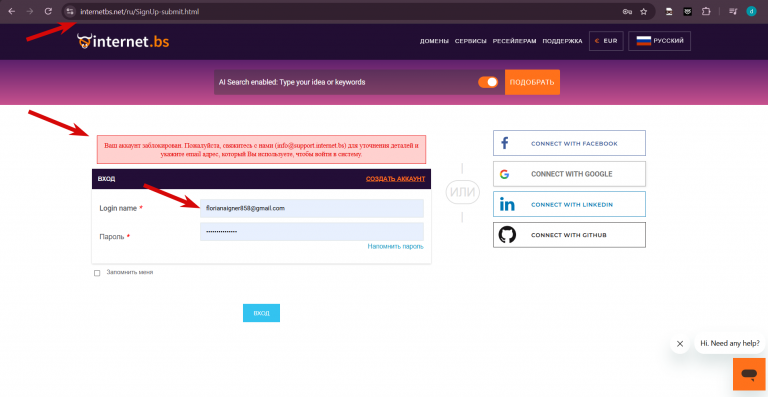The image size is (768, 397).
Task: Click the internet.bs logo
Action: tap(123, 42)
